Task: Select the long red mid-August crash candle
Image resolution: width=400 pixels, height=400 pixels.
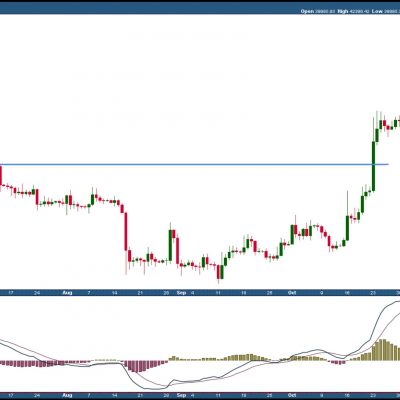Action: click(126, 232)
